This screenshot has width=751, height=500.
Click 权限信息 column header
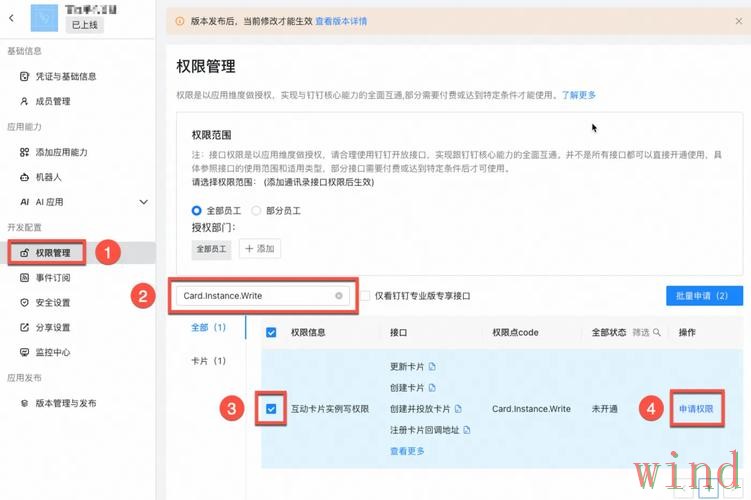click(x=308, y=332)
